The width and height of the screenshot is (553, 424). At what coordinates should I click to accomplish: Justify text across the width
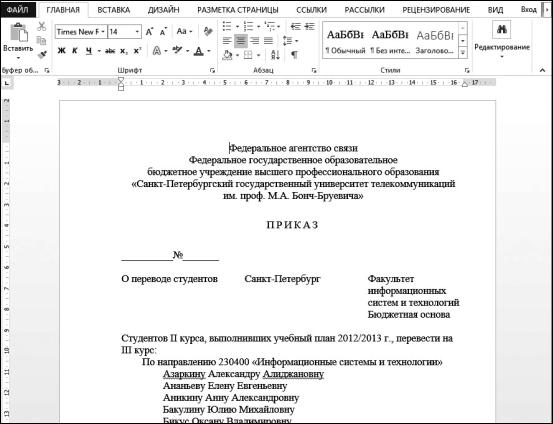click(268, 41)
